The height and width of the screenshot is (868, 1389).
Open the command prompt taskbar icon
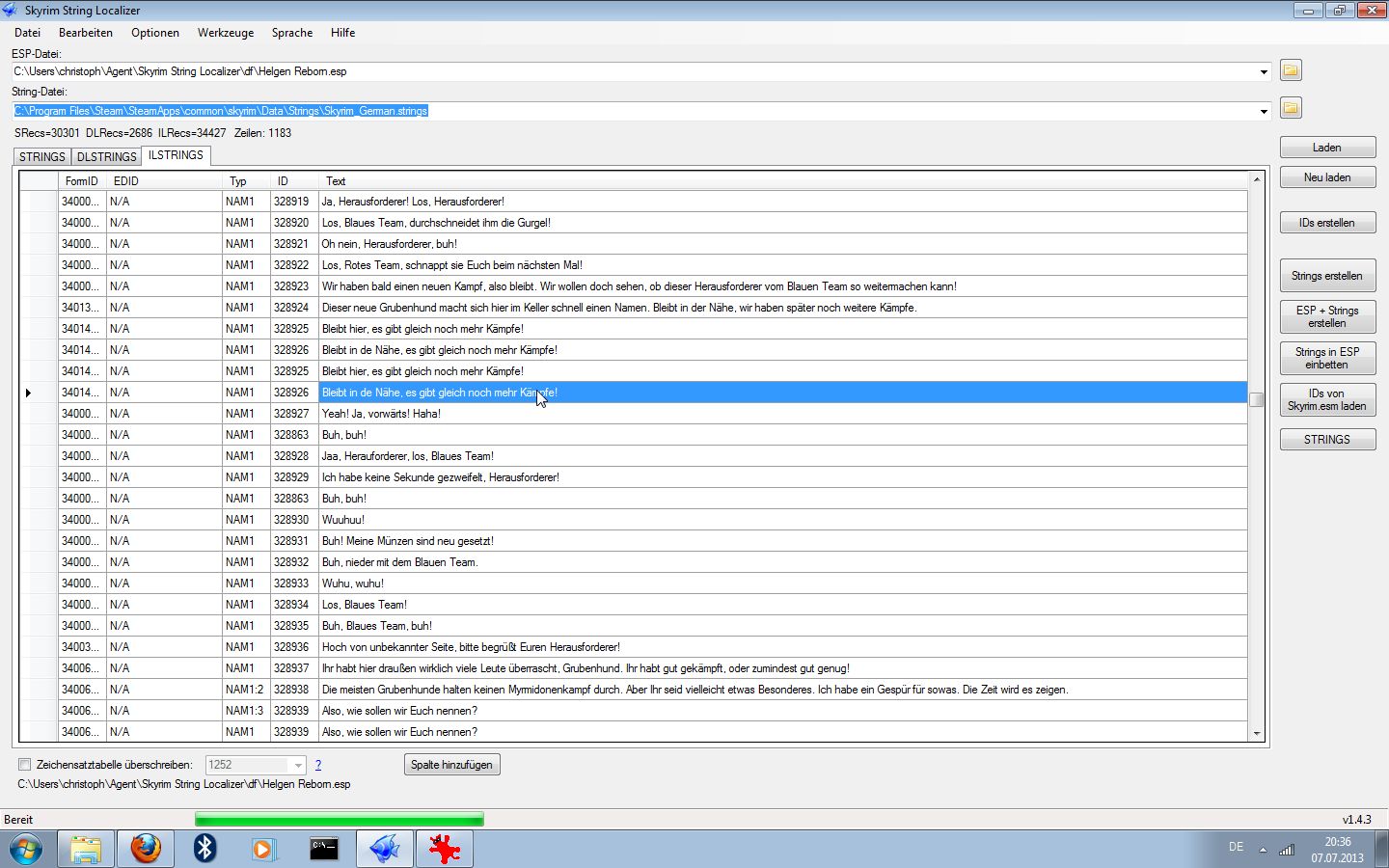tap(324, 849)
